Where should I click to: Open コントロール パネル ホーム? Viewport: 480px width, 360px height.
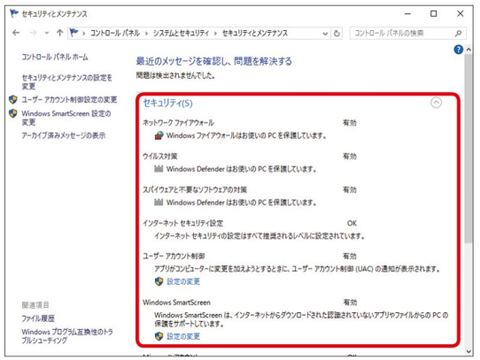(x=55, y=57)
